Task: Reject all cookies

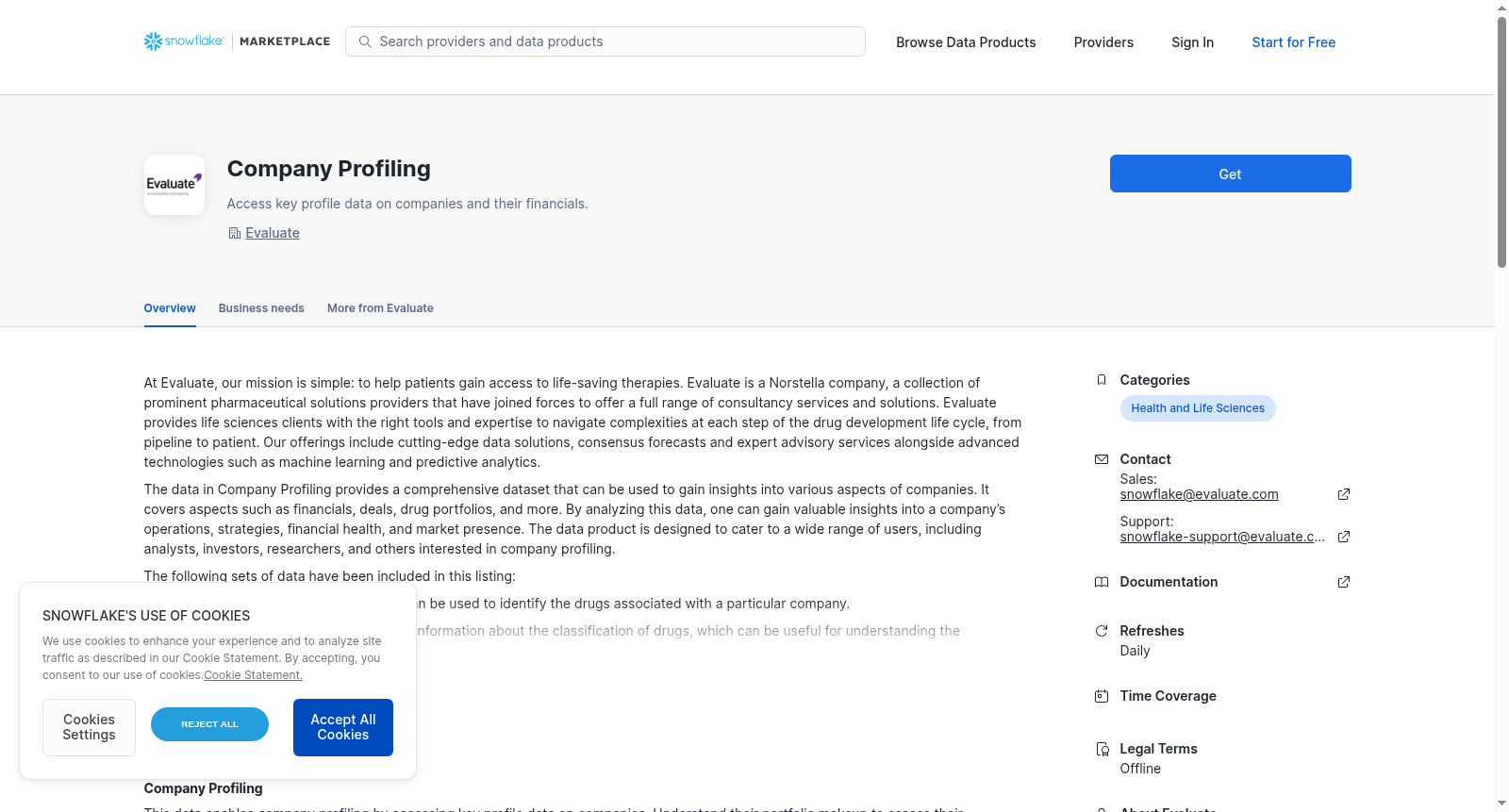Action: 209,724
